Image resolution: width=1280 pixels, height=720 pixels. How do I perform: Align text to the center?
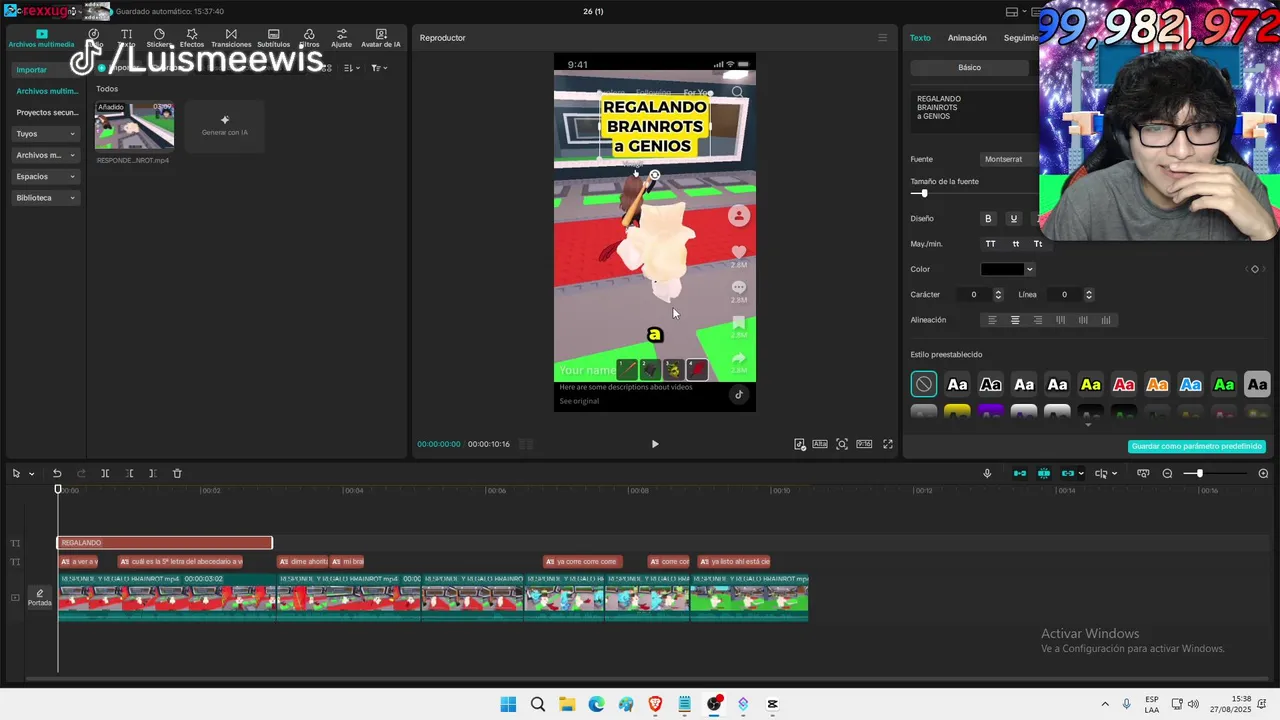pyautogui.click(x=1015, y=320)
